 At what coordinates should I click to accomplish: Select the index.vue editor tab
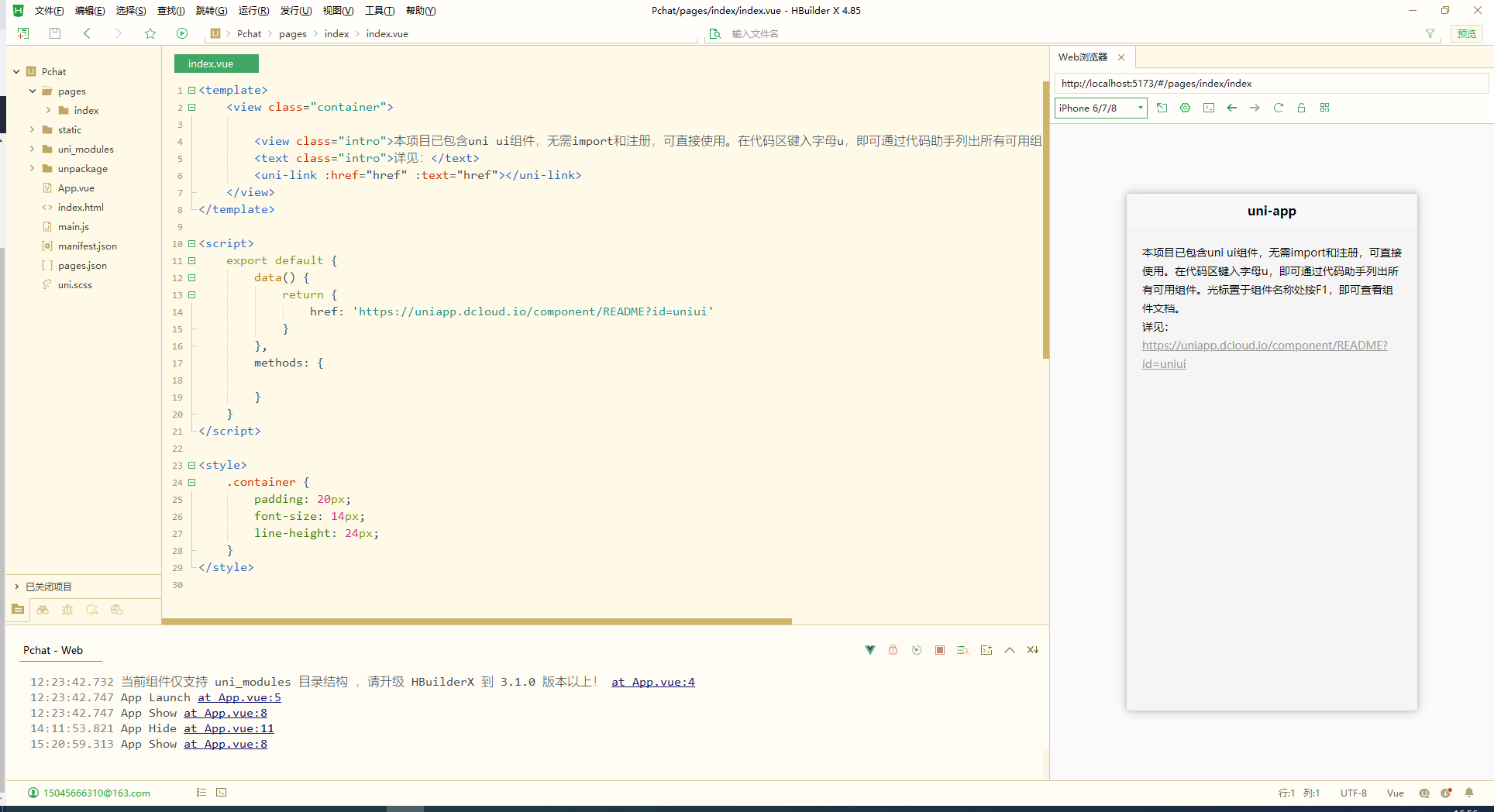(216, 64)
